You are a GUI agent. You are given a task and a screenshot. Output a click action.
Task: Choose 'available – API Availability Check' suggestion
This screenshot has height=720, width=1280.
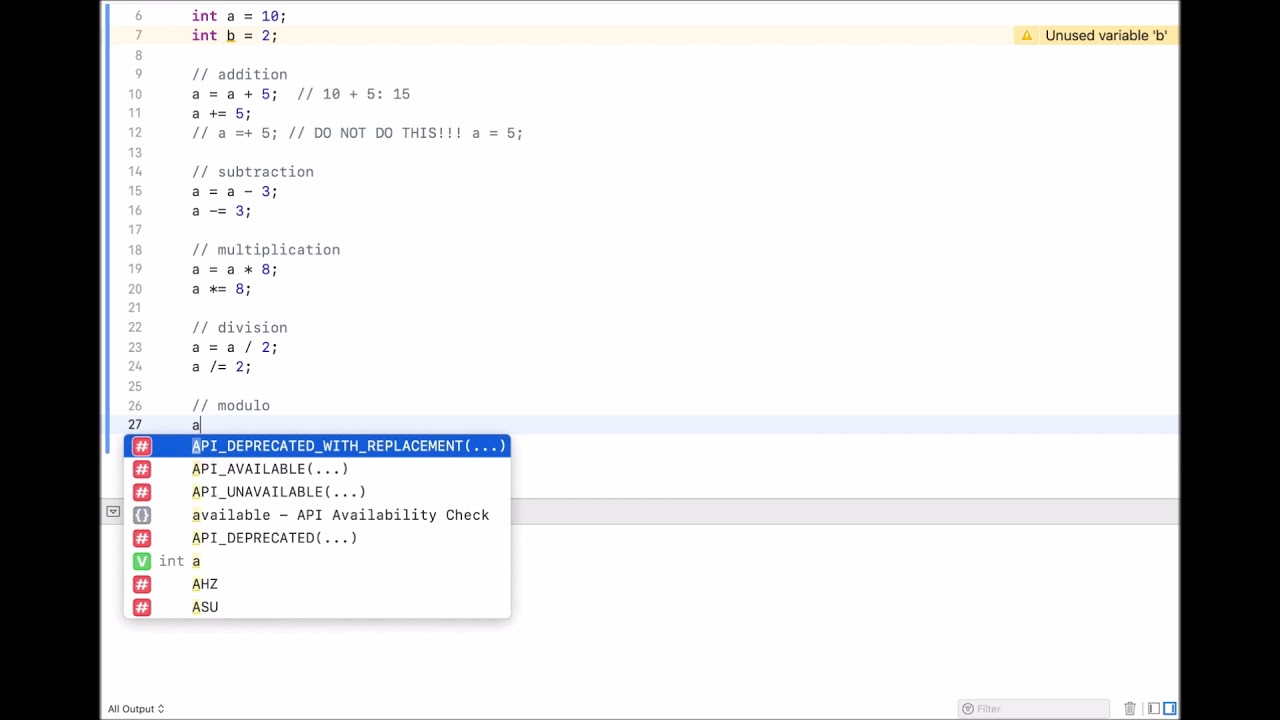click(340, 515)
